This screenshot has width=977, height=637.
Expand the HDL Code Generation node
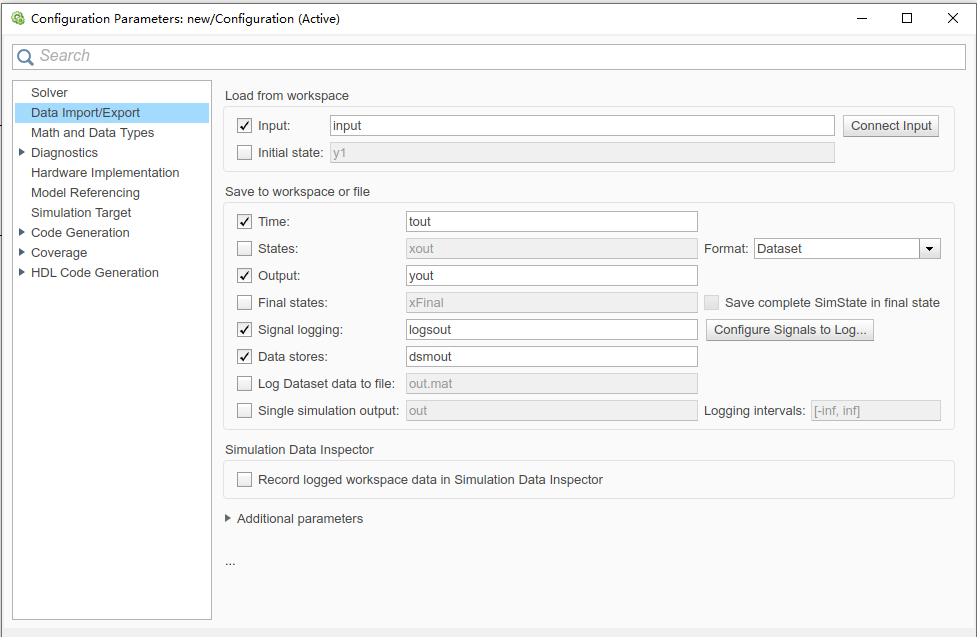point(22,273)
